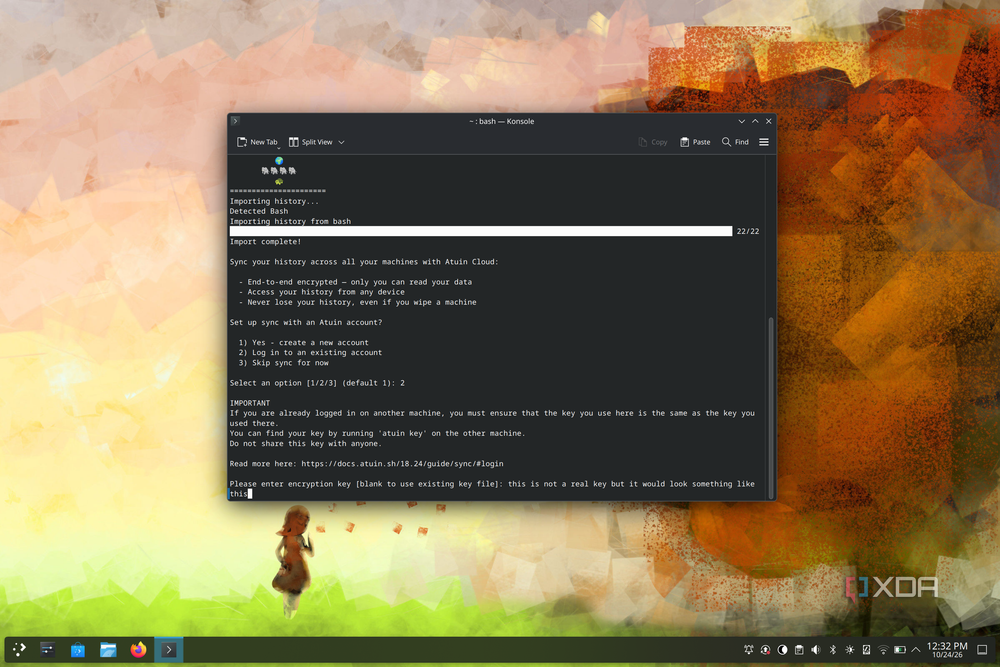Click the 22/22 import progress bar
This screenshot has width=1000, height=667.
pos(481,231)
